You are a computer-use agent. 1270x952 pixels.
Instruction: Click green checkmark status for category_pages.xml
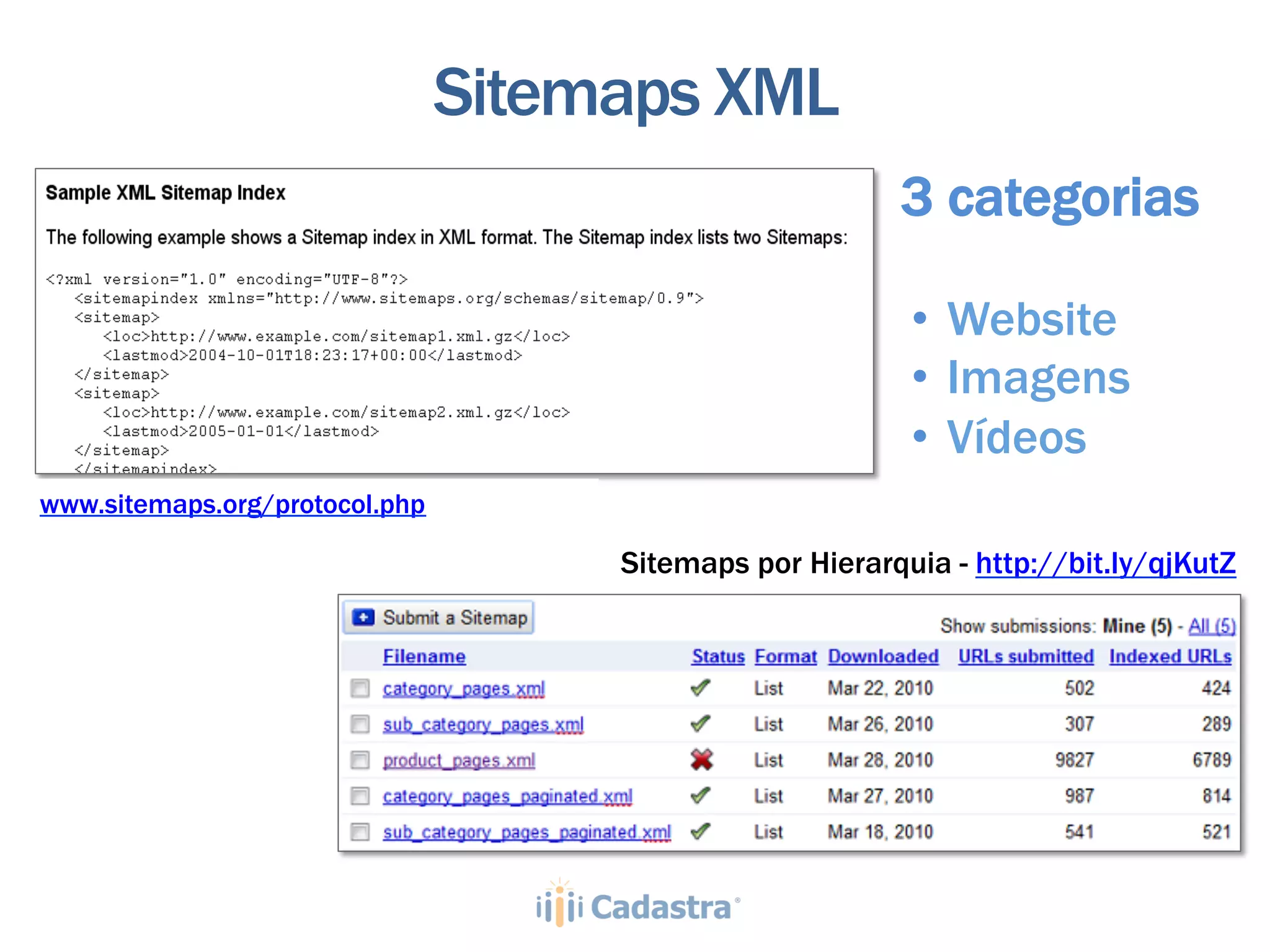[x=700, y=688]
